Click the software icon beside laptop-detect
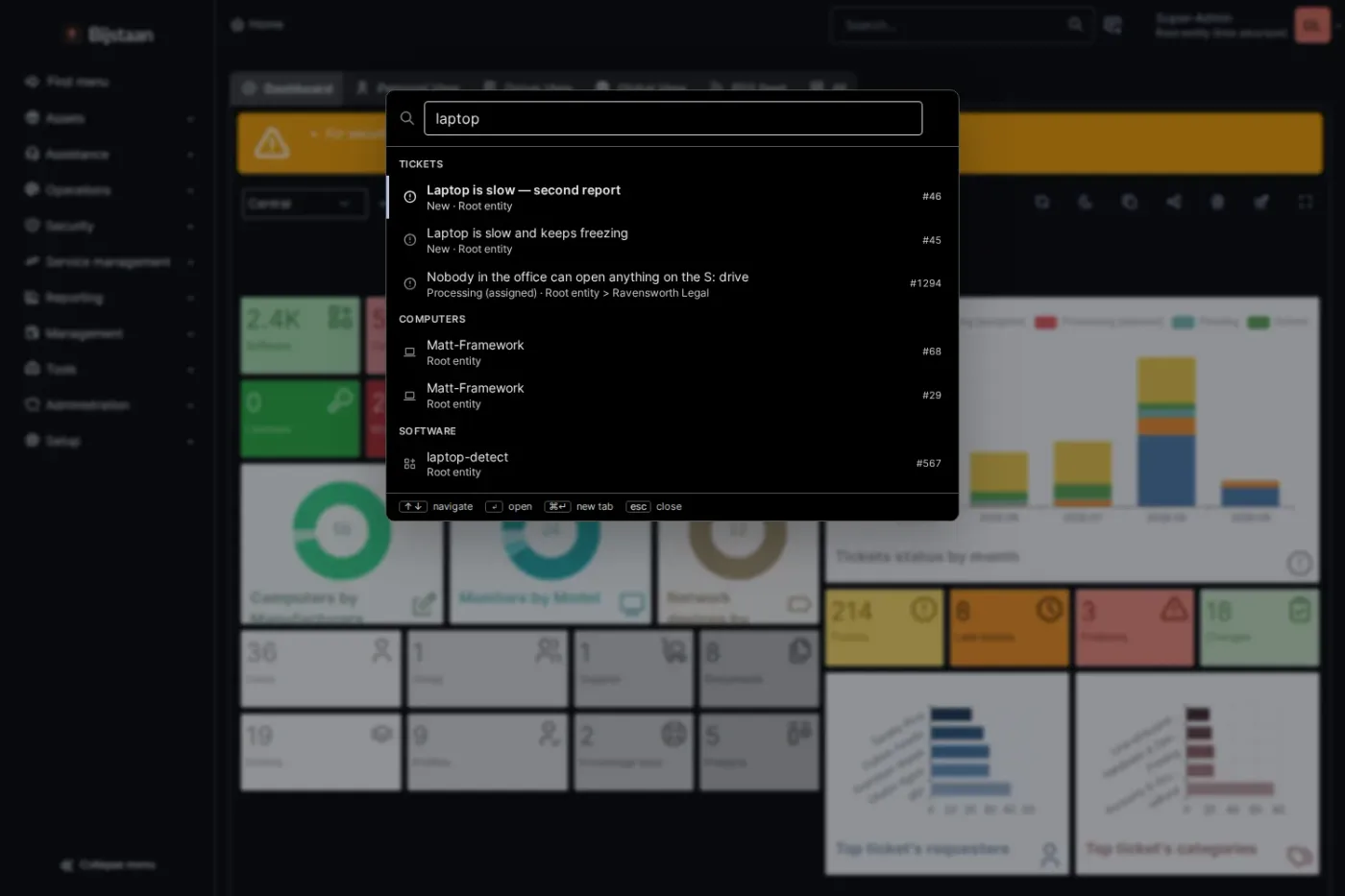Screen dimensions: 1345x896 point(410,464)
